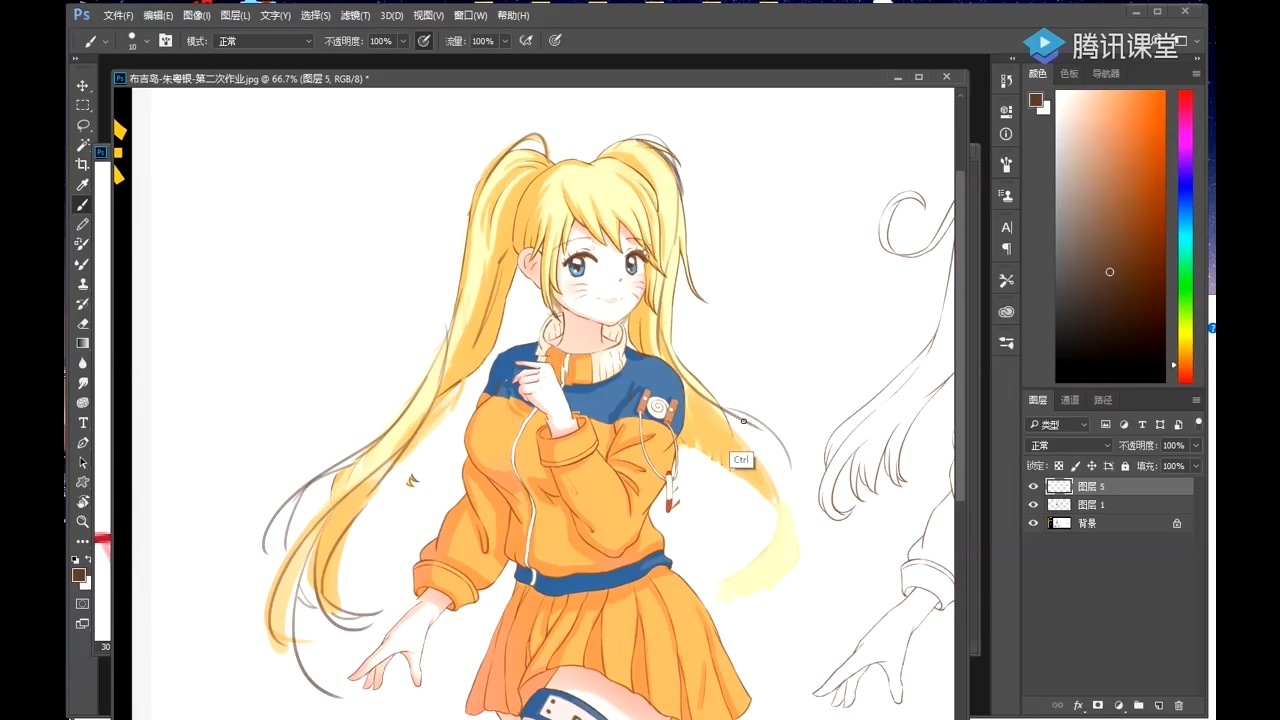Image resolution: width=1280 pixels, height=720 pixels.
Task: Select the Lasso tool
Action: point(83,125)
